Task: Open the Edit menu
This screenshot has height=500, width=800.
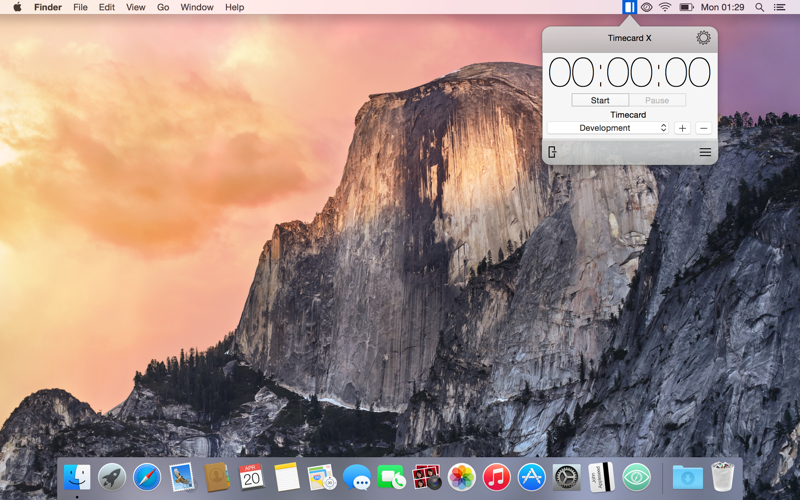Action: tap(107, 7)
